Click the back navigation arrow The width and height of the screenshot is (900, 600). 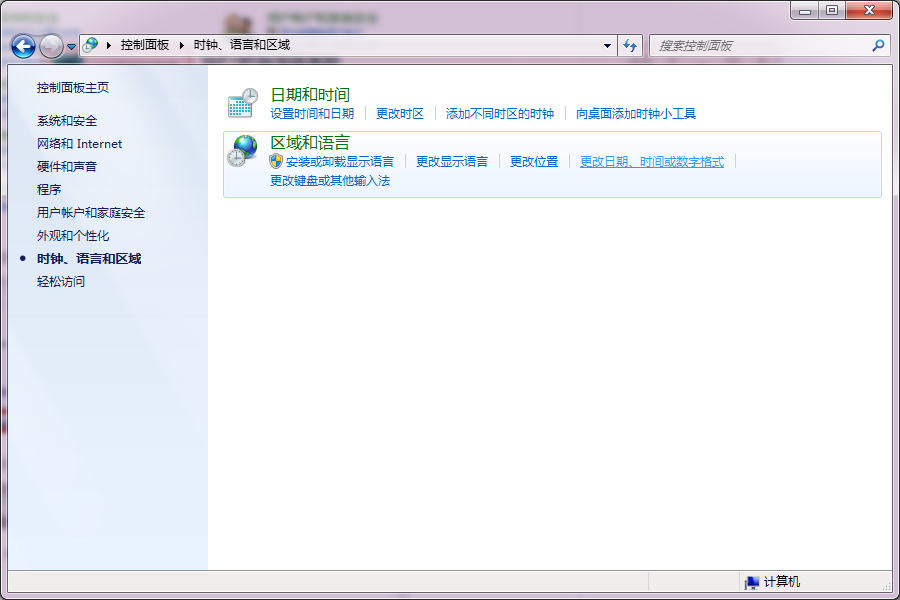pyautogui.click(x=22, y=45)
